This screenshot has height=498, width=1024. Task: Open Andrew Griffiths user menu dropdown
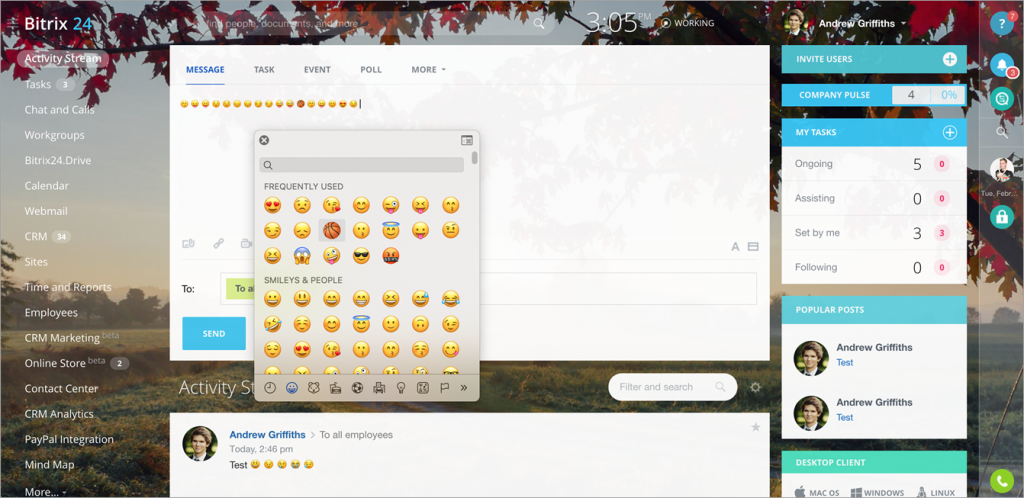(x=862, y=23)
